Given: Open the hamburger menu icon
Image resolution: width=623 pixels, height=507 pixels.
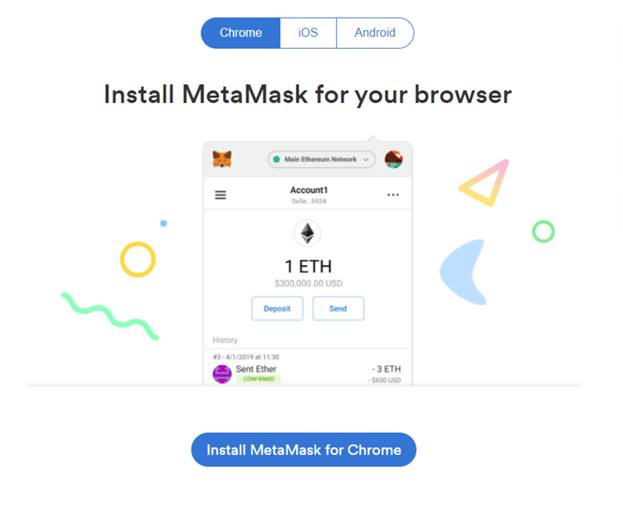Looking at the screenshot, I should point(221,195).
